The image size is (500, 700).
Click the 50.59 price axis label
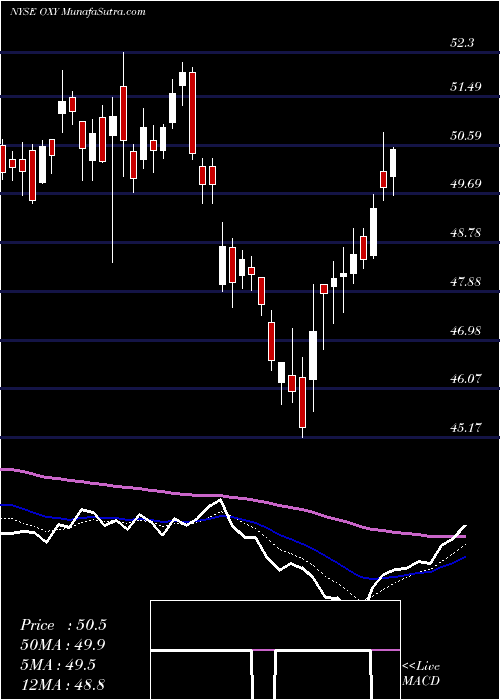(x=466, y=135)
